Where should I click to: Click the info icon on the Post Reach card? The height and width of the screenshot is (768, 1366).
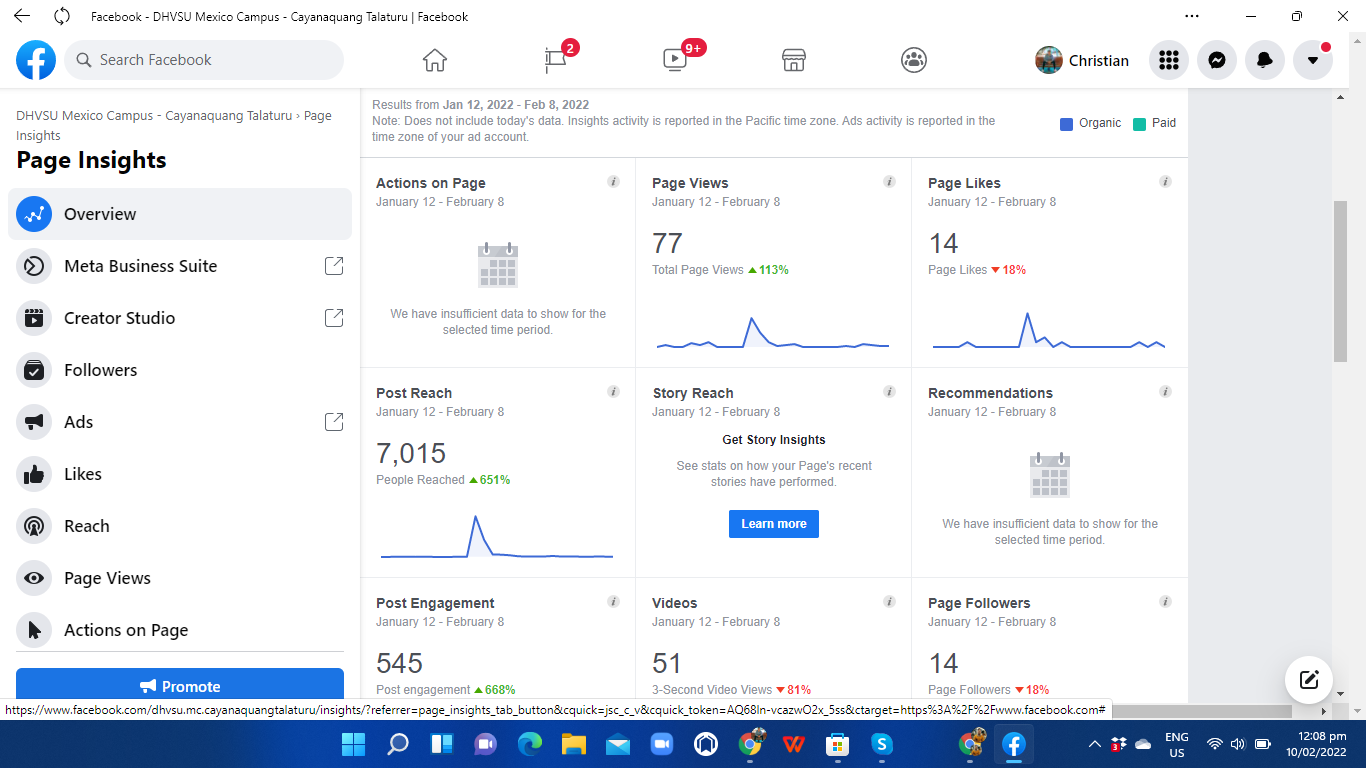pyautogui.click(x=613, y=392)
